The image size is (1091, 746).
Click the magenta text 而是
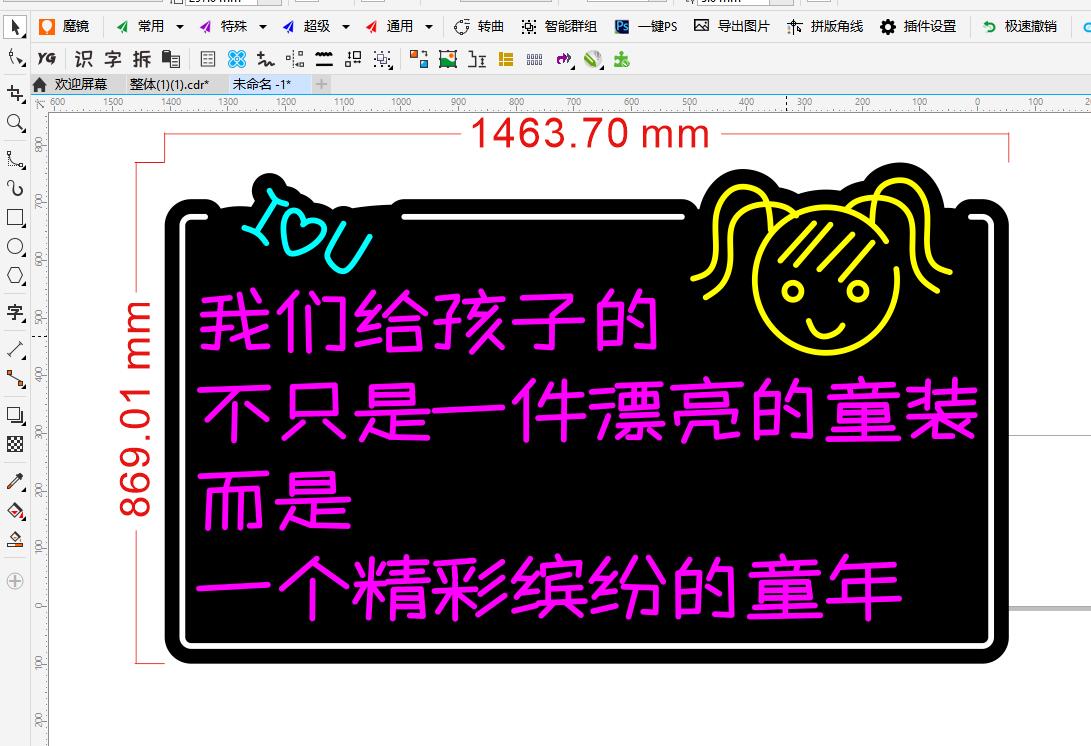coord(275,500)
